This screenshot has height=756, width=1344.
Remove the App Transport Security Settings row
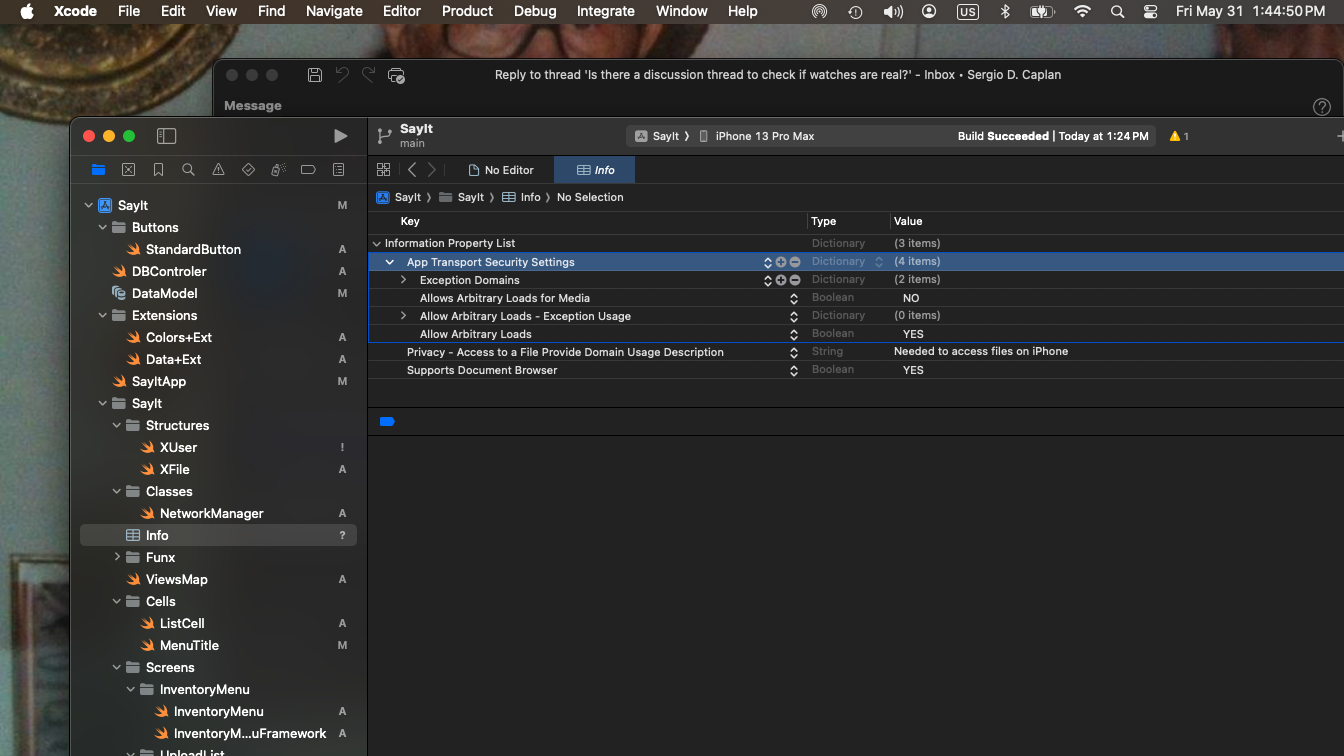[x=795, y=262]
